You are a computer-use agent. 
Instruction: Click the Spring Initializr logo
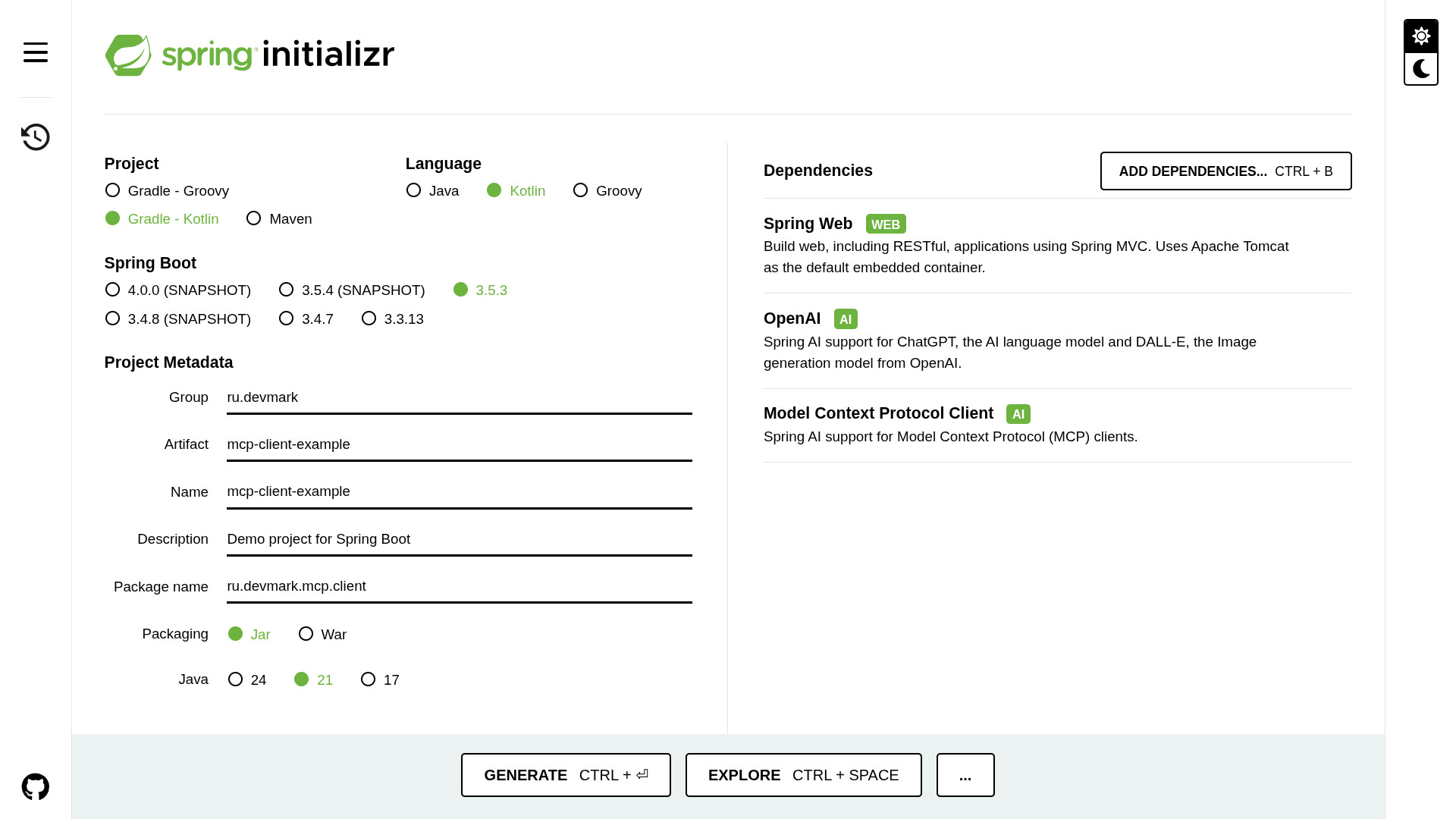point(249,55)
